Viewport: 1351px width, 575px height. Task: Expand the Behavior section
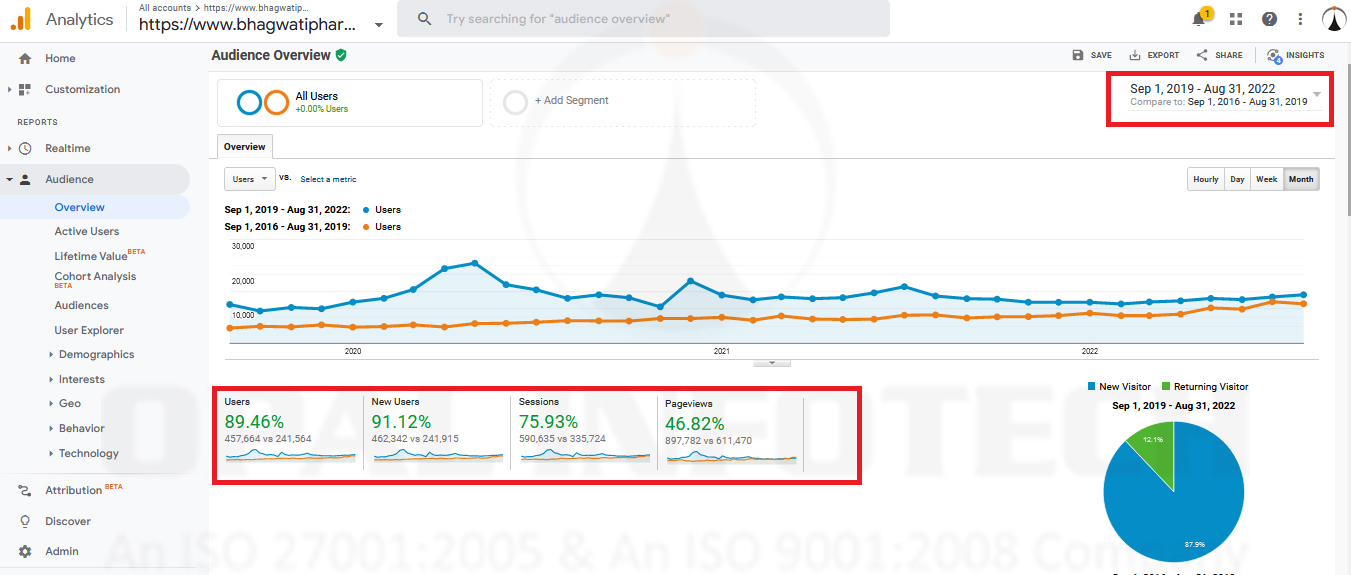coord(51,428)
